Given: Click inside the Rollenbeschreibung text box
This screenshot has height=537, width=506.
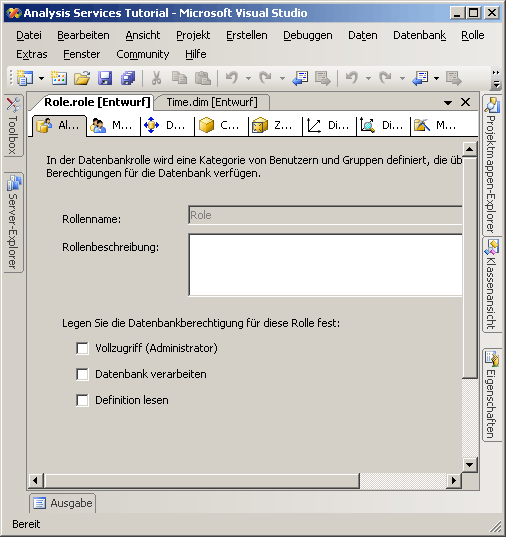Looking at the screenshot, I should (325, 265).
